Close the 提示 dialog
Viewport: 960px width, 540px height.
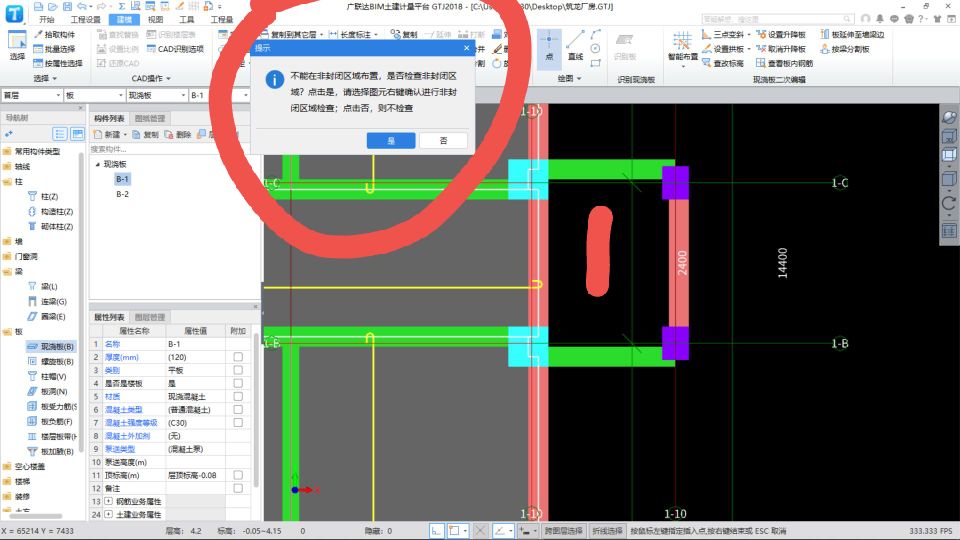point(467,48)
